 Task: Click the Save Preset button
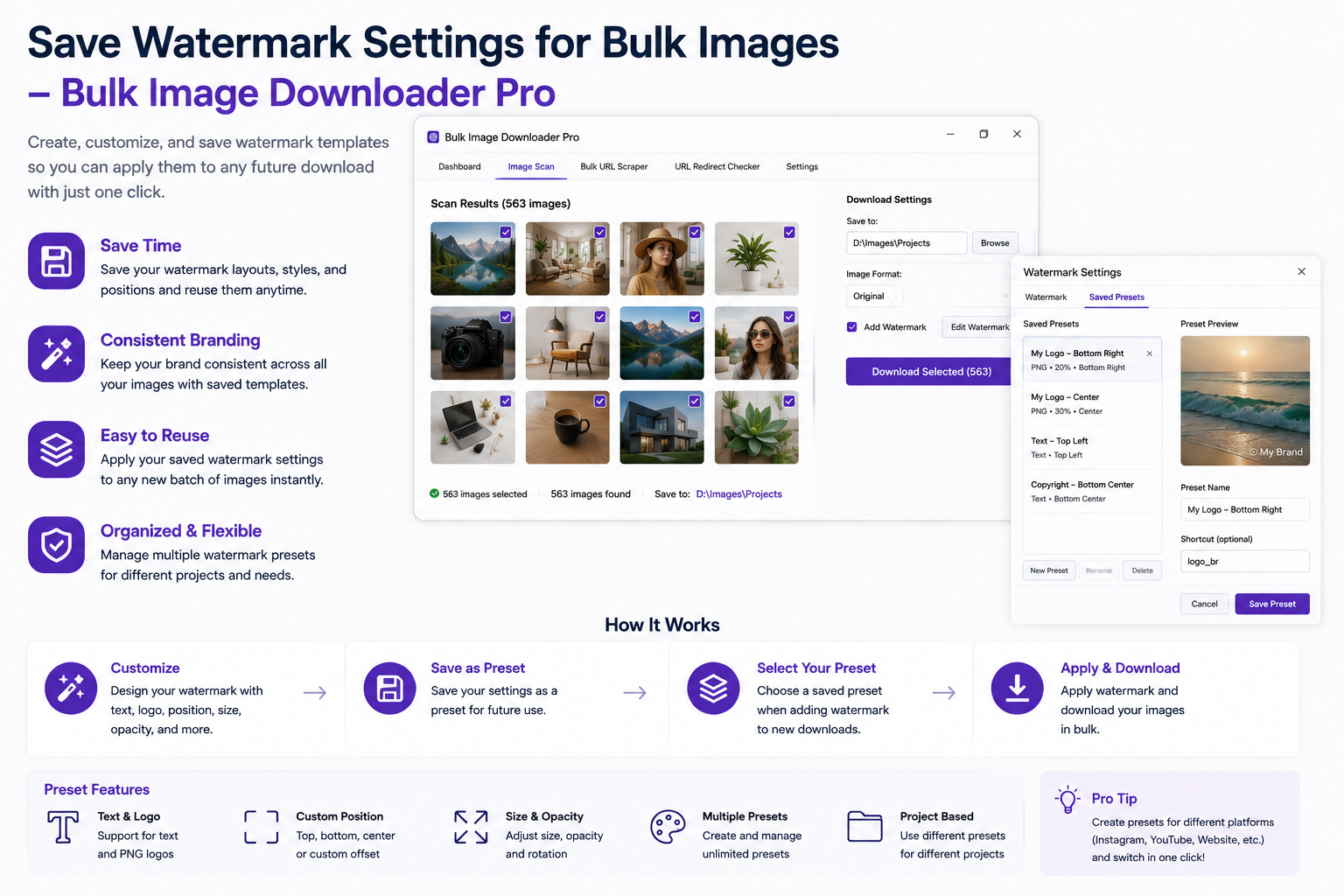tap(1272, 604)
